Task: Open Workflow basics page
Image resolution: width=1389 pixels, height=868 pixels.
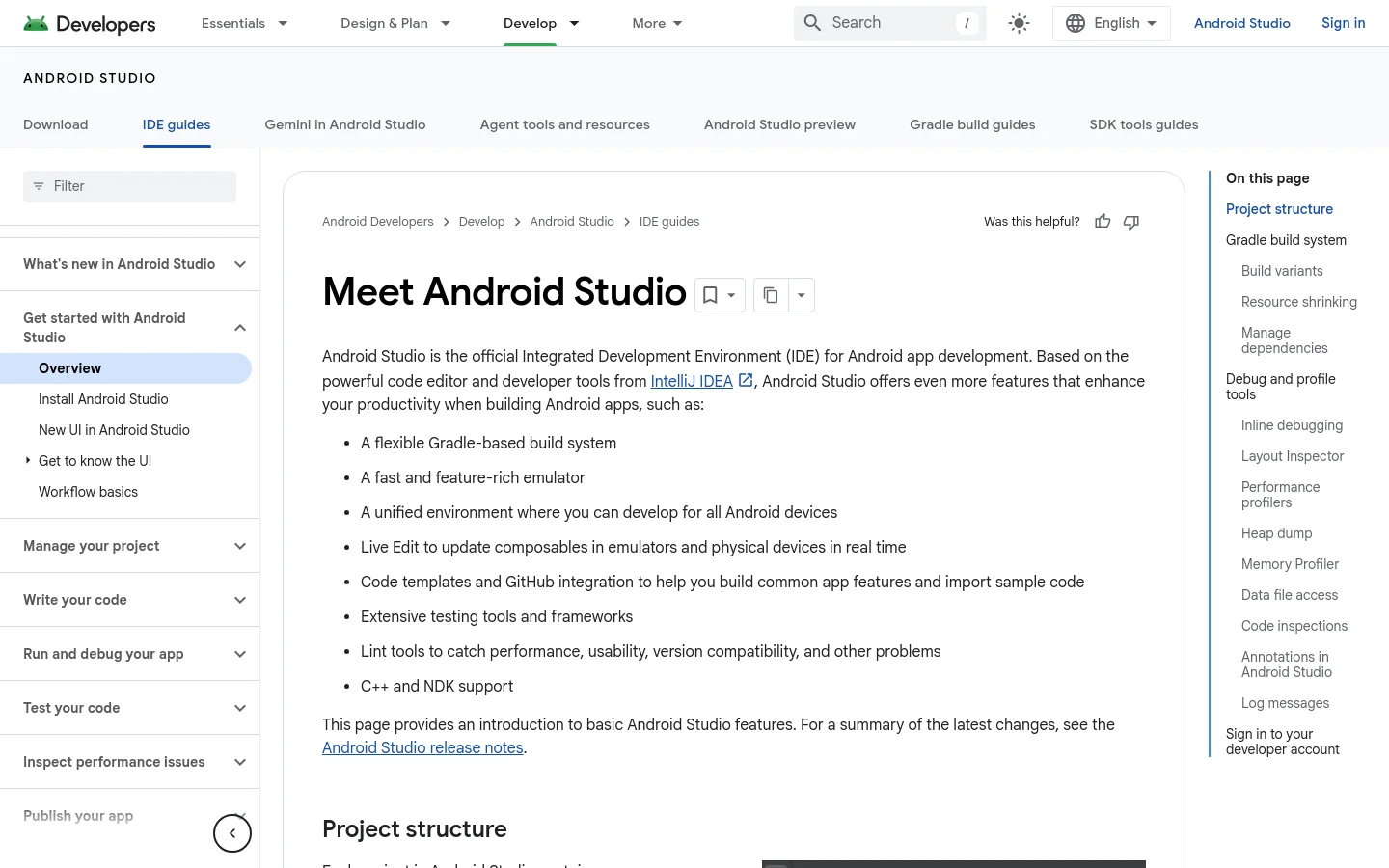Action: click(88, 492)
